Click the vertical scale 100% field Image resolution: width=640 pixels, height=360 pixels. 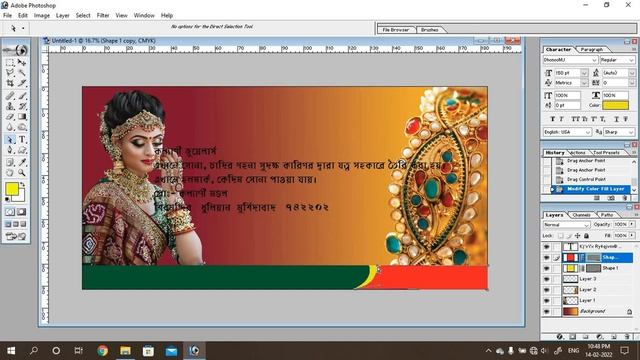[x=567, y=95]
